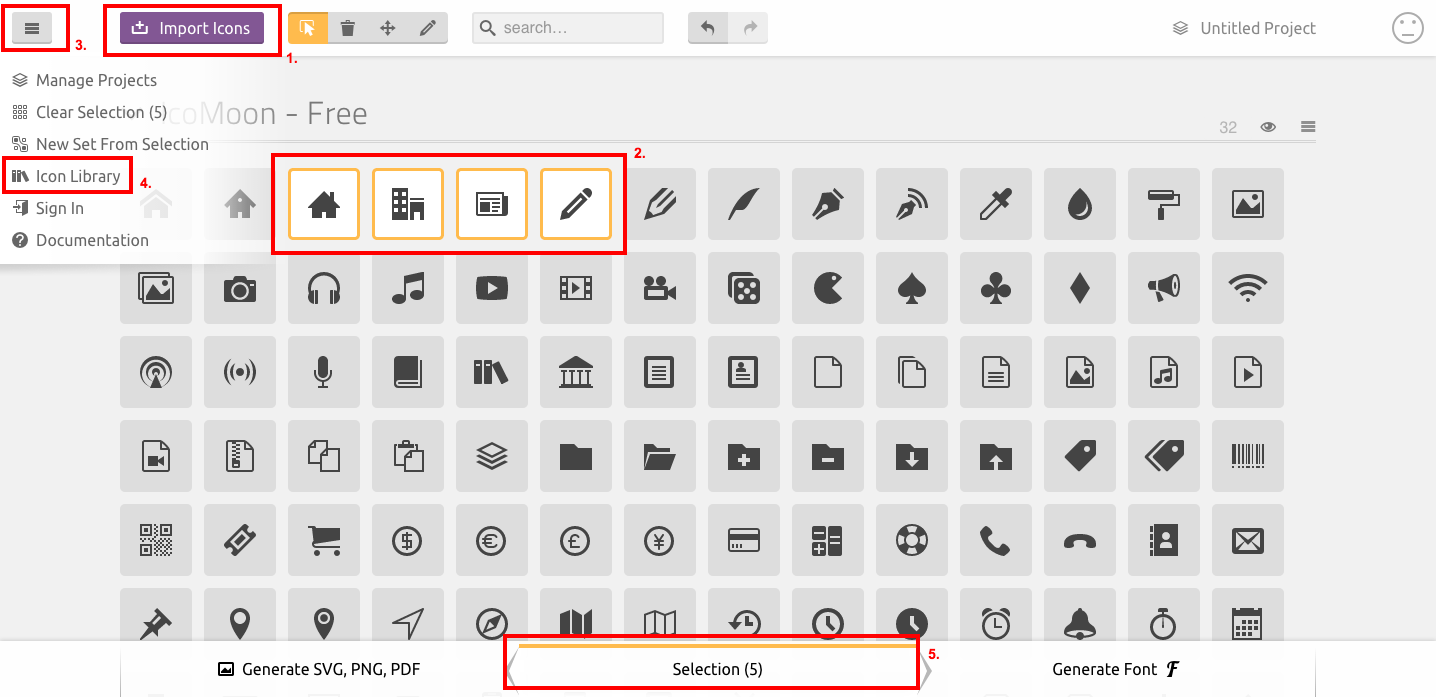Select the edit pencil tool in the toolbar

pos(427,28)
